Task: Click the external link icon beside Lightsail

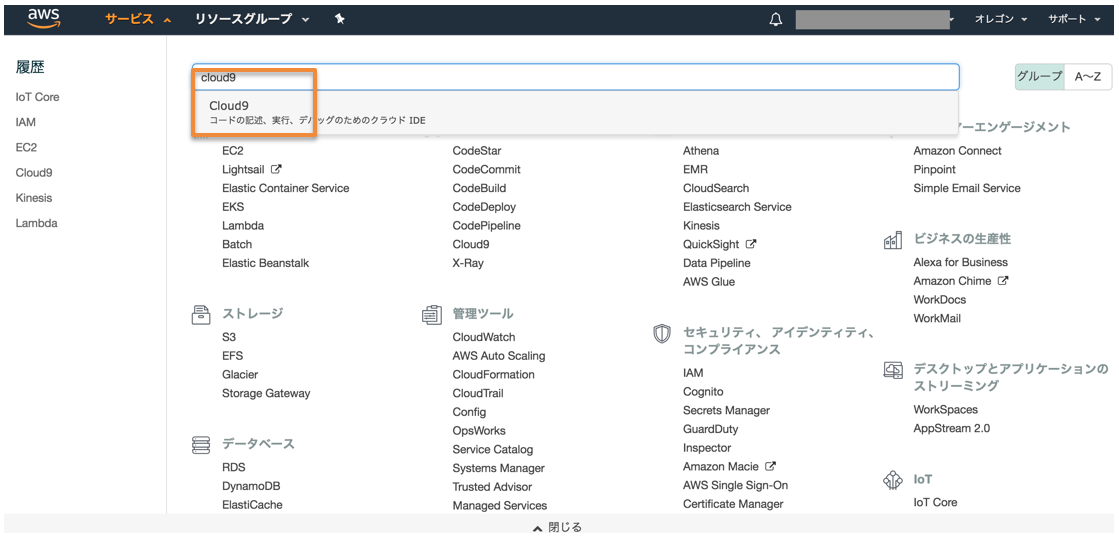Action: click(x=277, y=170)
